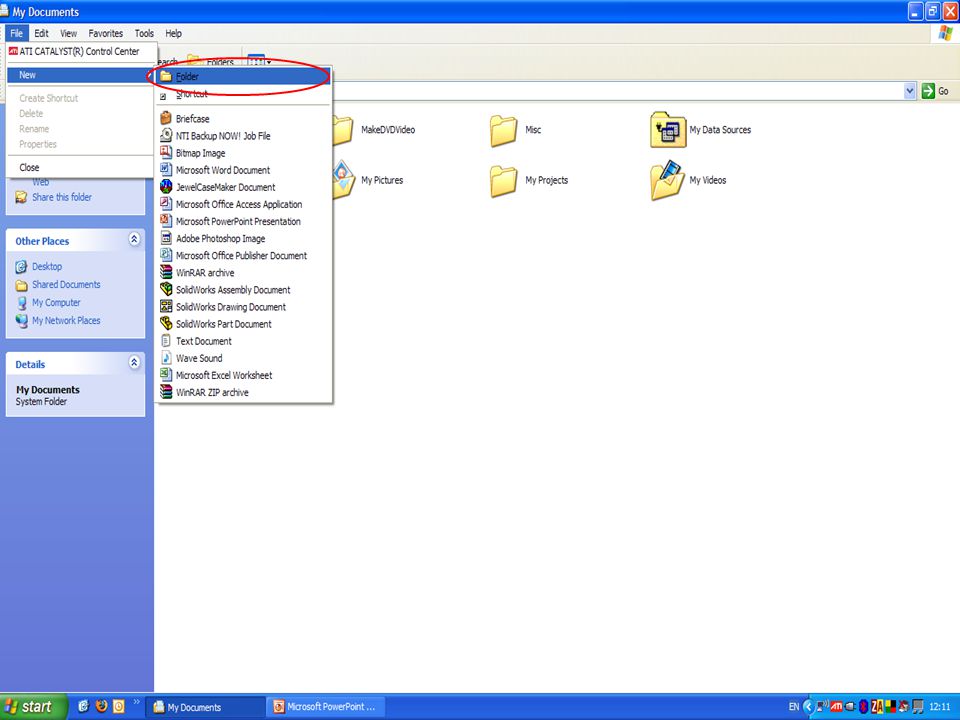
Task: Choose Folder from the New submenu
Action: [x=243, y=77]
